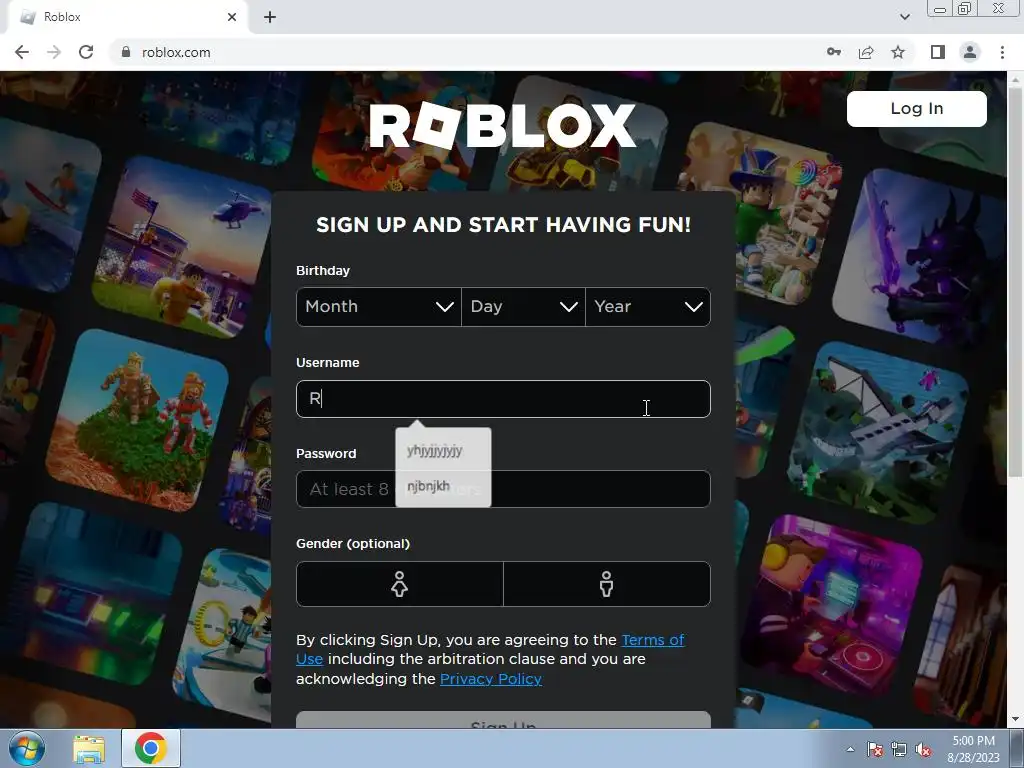Open Windows Explorer from the taskbar
The image size is (1024, 768).
89,749
